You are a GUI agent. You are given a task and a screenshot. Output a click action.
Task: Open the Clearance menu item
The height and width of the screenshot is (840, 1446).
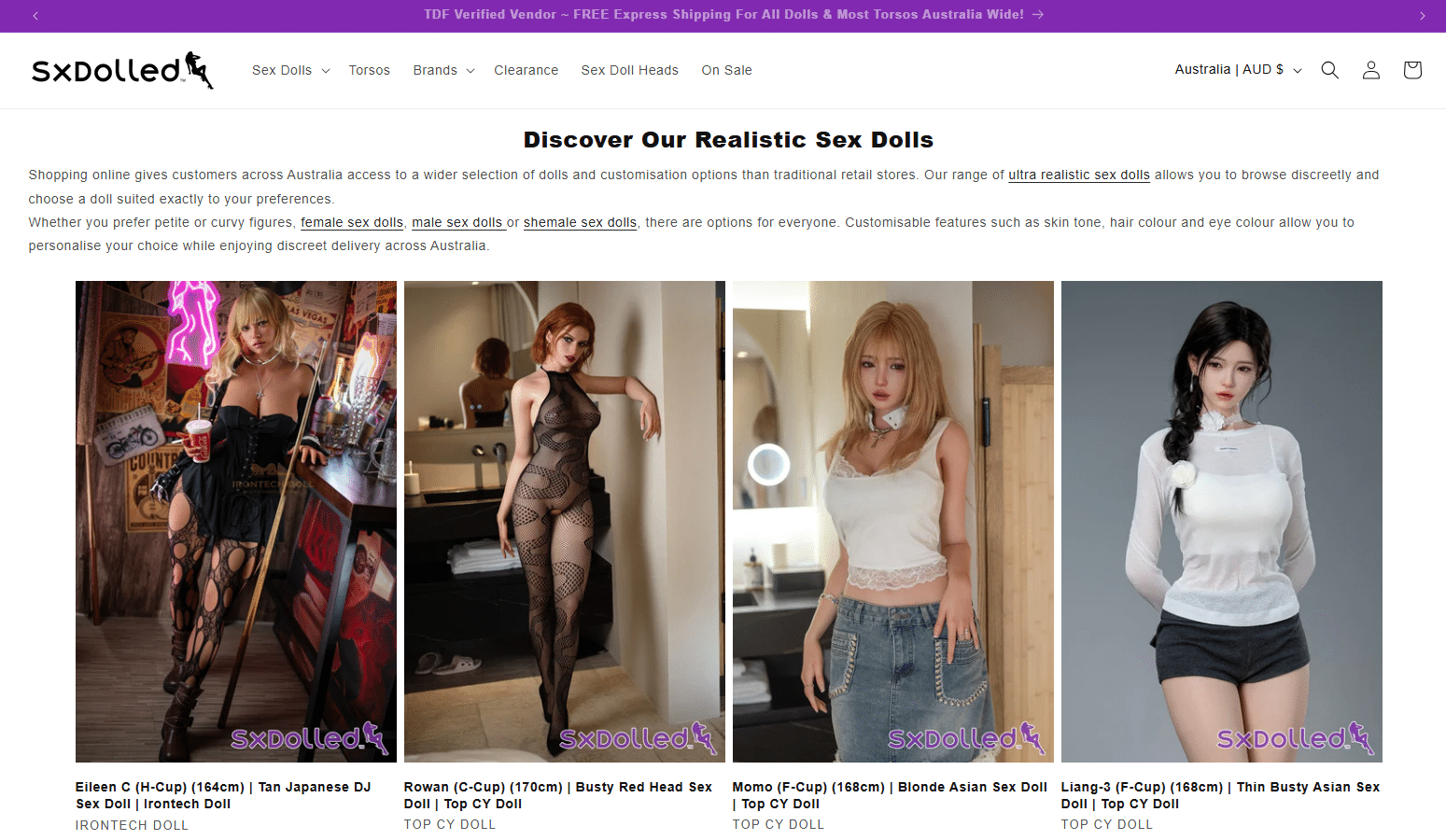[526, 70]
